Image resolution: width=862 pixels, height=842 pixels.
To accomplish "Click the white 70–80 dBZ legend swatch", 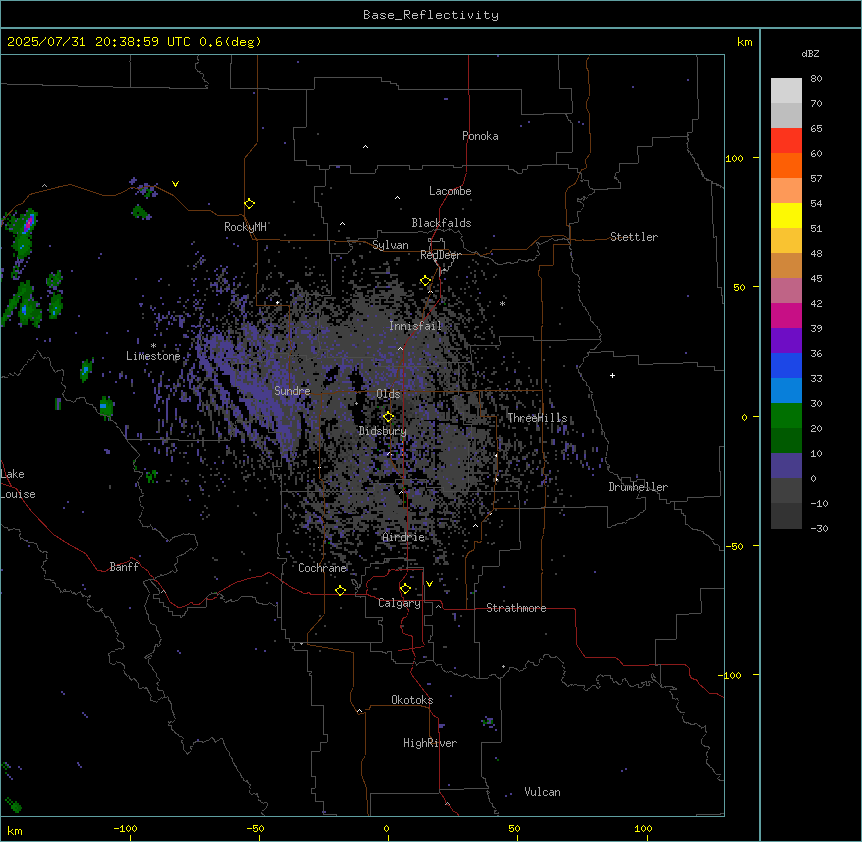I will (786, 91).
